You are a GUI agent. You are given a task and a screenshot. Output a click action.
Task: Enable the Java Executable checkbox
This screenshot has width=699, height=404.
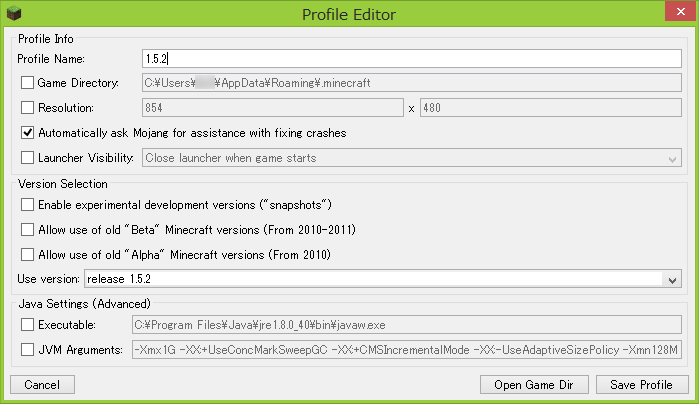[27, 324]
